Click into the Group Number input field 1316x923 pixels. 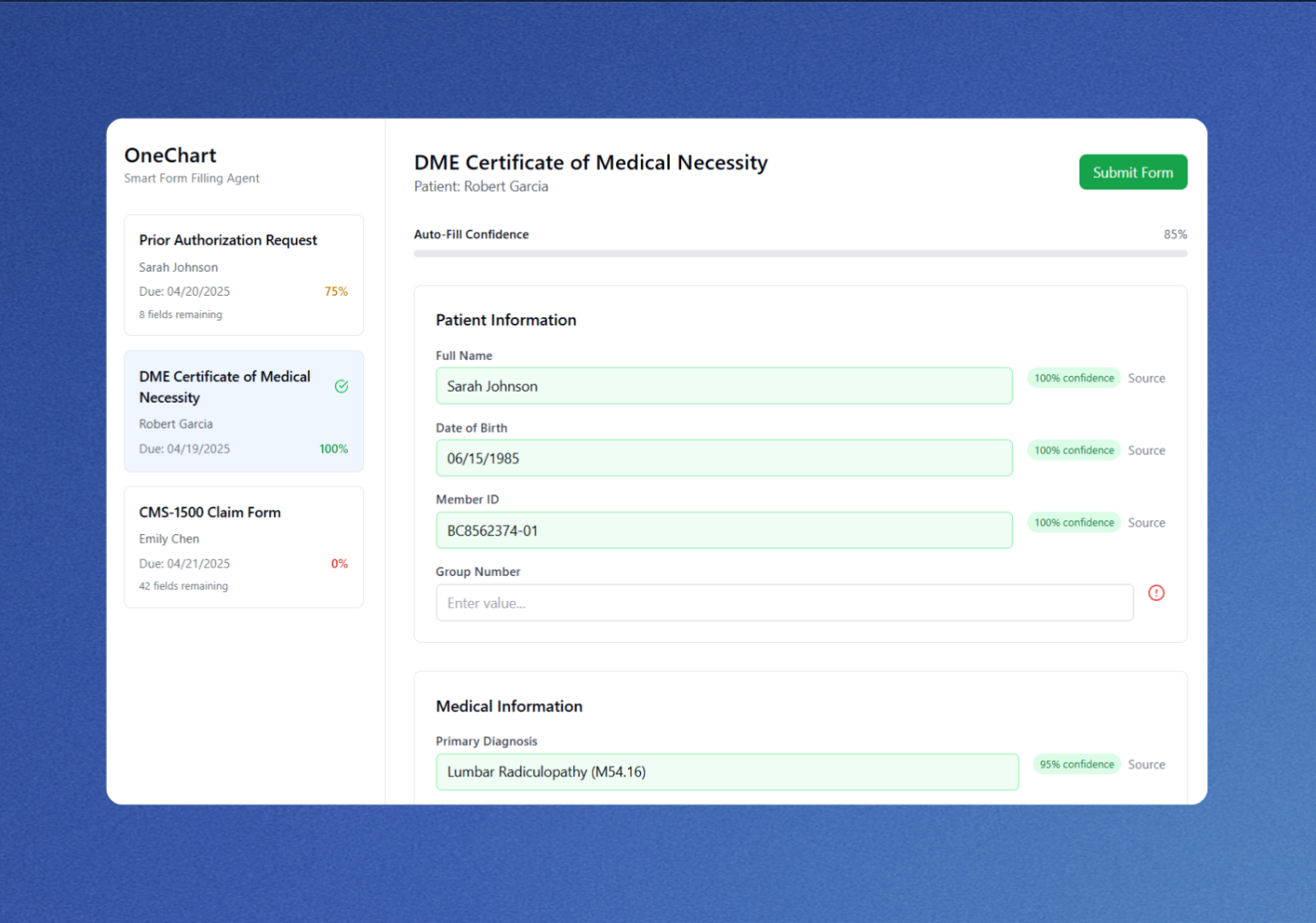[785, 602]
